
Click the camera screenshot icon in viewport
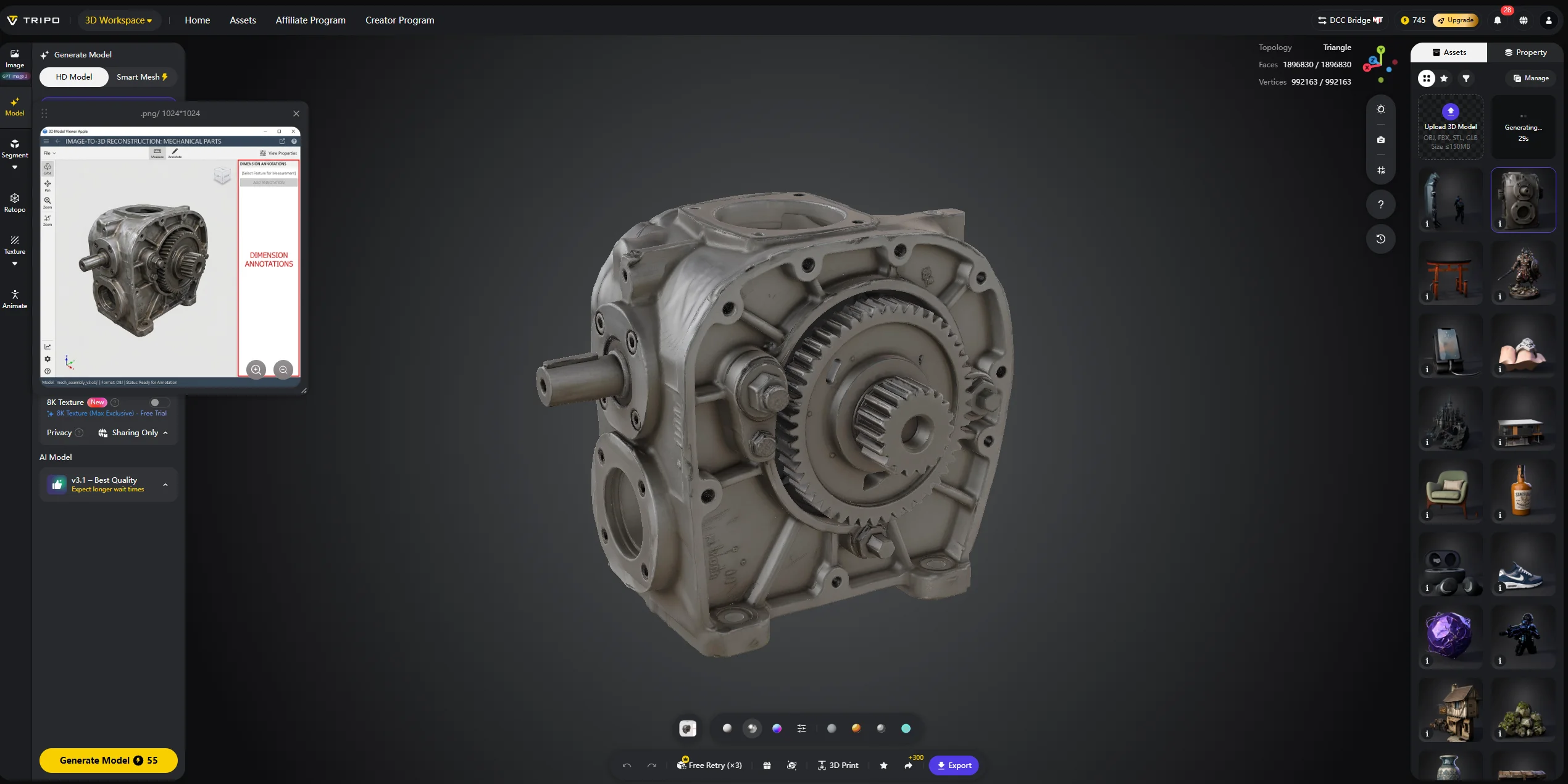(x=1381, y=140)
